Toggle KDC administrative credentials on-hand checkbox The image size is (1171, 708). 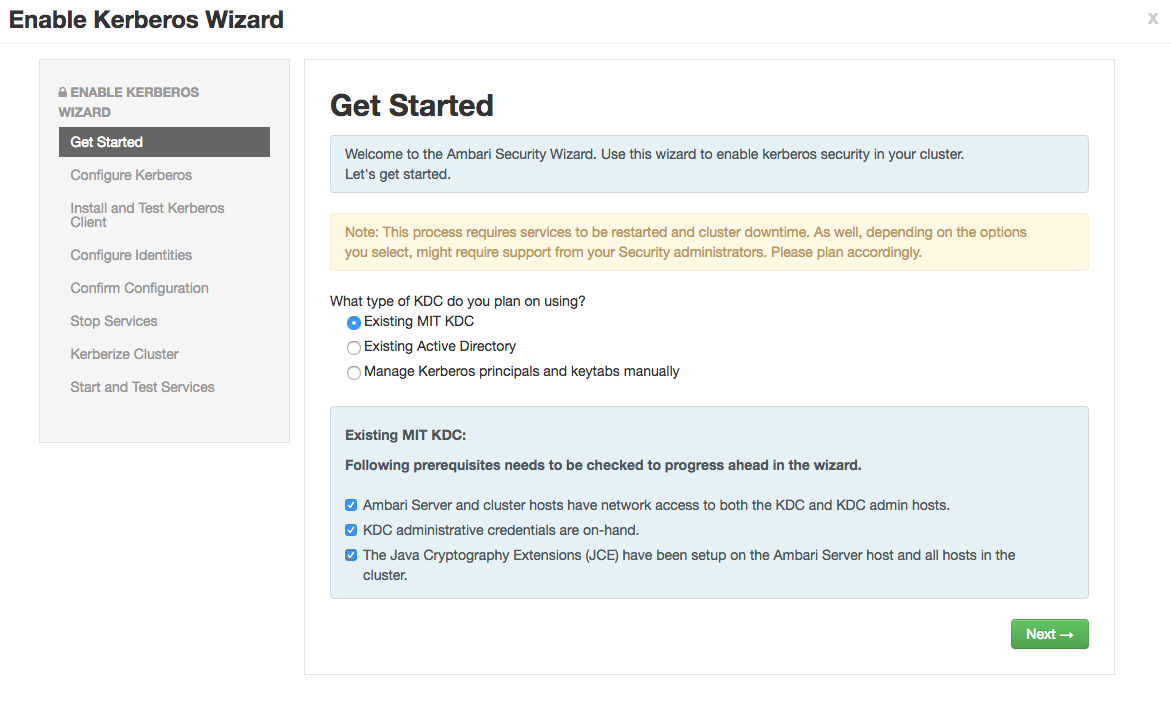(351, 531)
